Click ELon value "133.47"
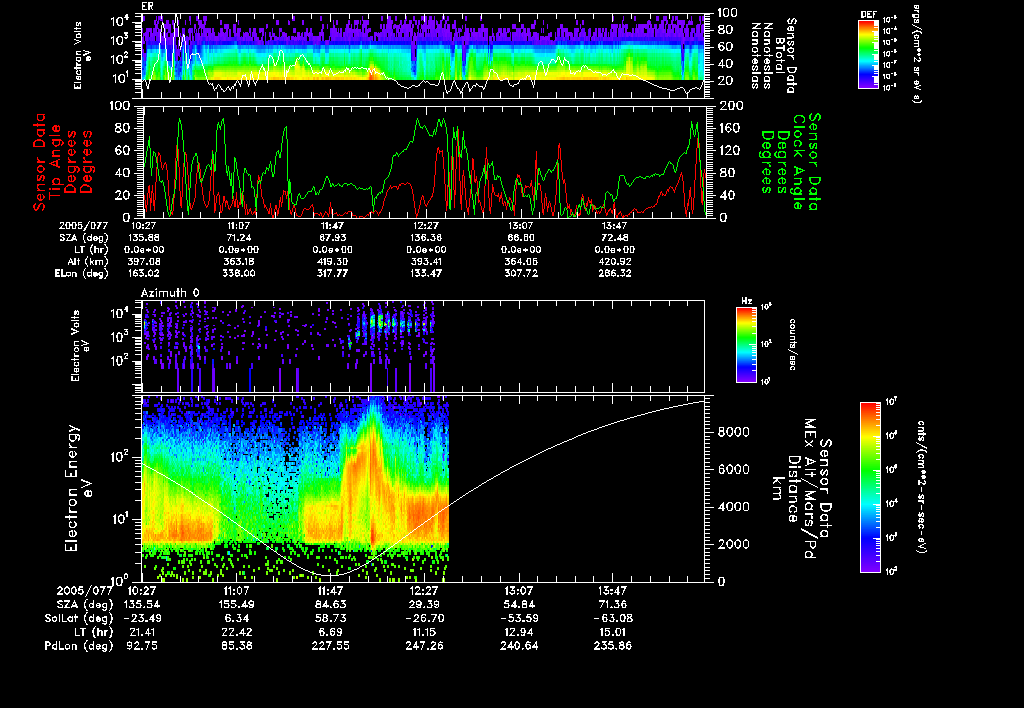 [426, 274]
